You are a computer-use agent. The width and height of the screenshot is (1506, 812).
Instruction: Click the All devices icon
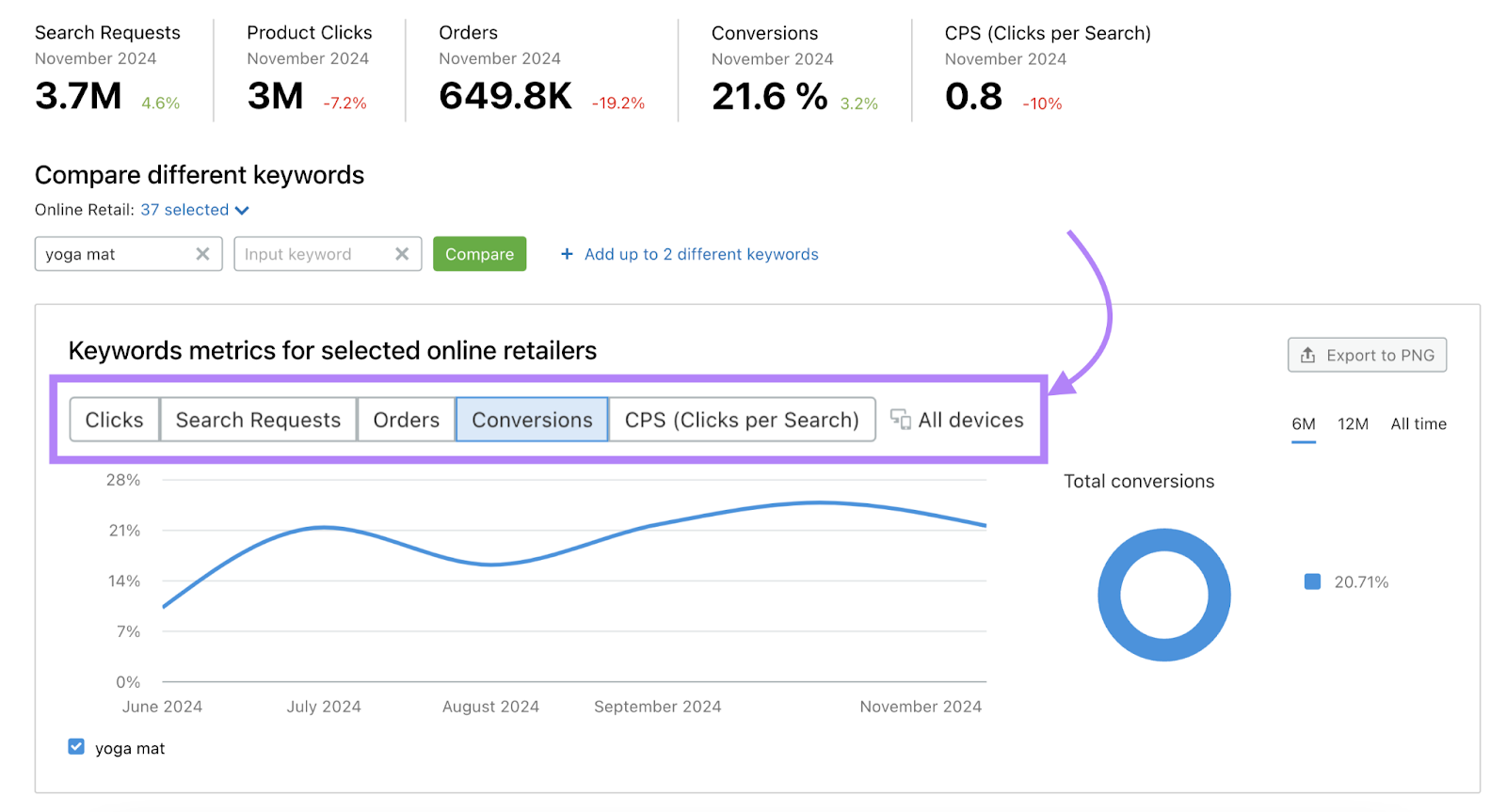click(x=901, y=420)
